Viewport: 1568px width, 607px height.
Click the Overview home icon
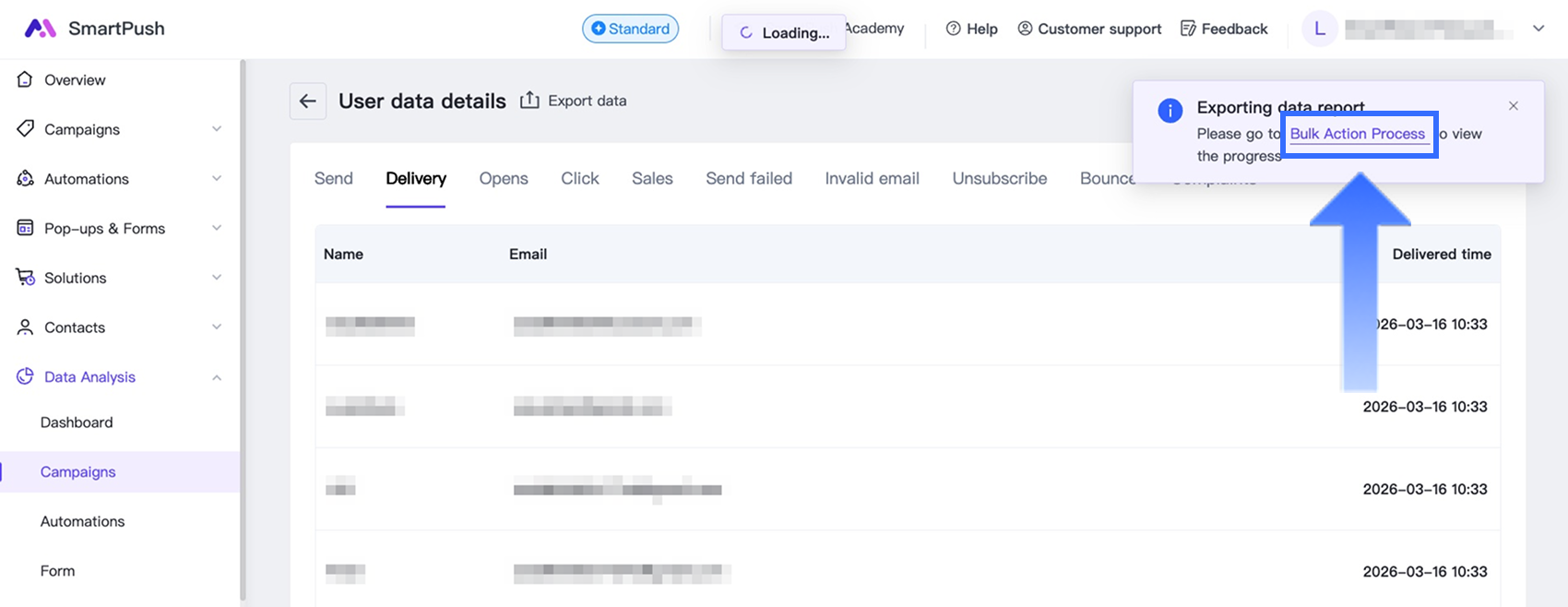pyautogui.click(x=25, y=80)
